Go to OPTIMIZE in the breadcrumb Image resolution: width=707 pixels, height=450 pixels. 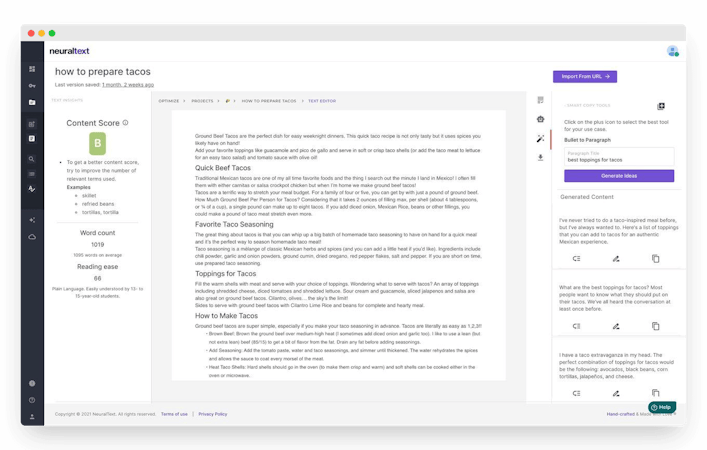[x=169, y=101]
